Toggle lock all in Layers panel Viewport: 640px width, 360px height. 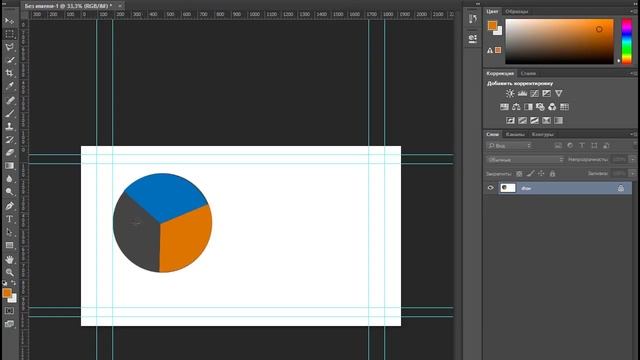[x=552, y=174]
